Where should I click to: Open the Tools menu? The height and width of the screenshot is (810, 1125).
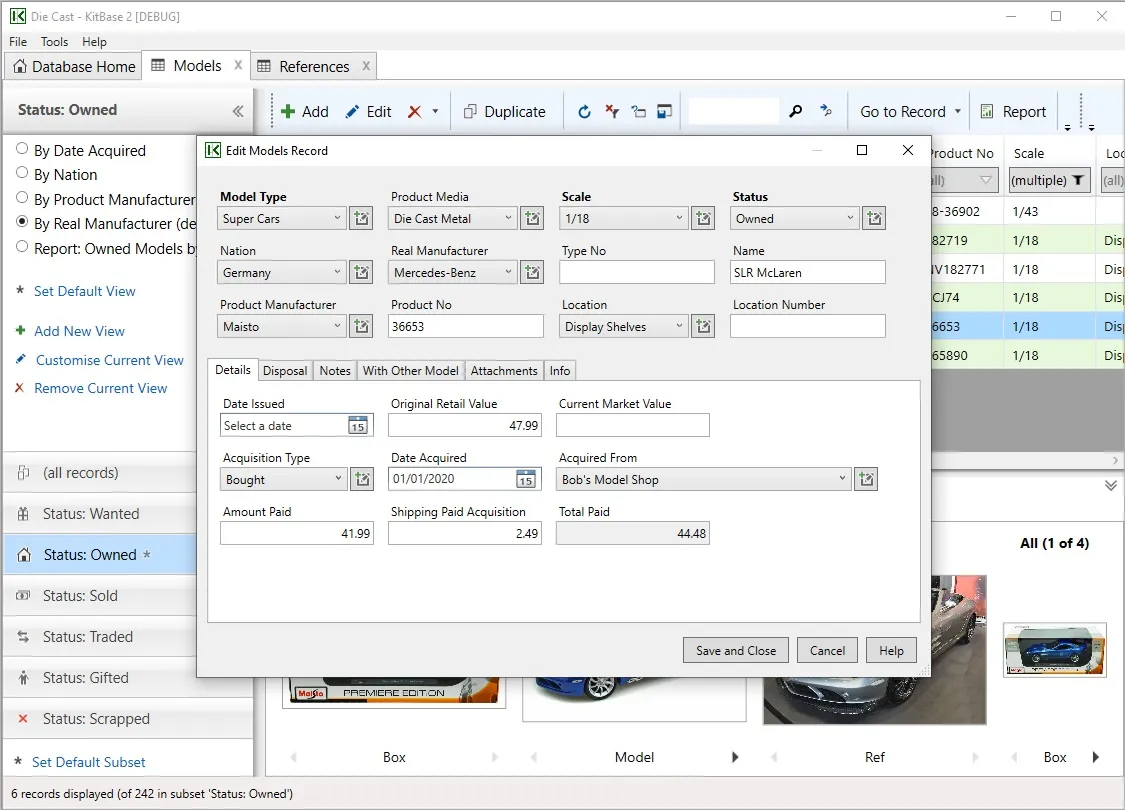(x=54, y=42)
